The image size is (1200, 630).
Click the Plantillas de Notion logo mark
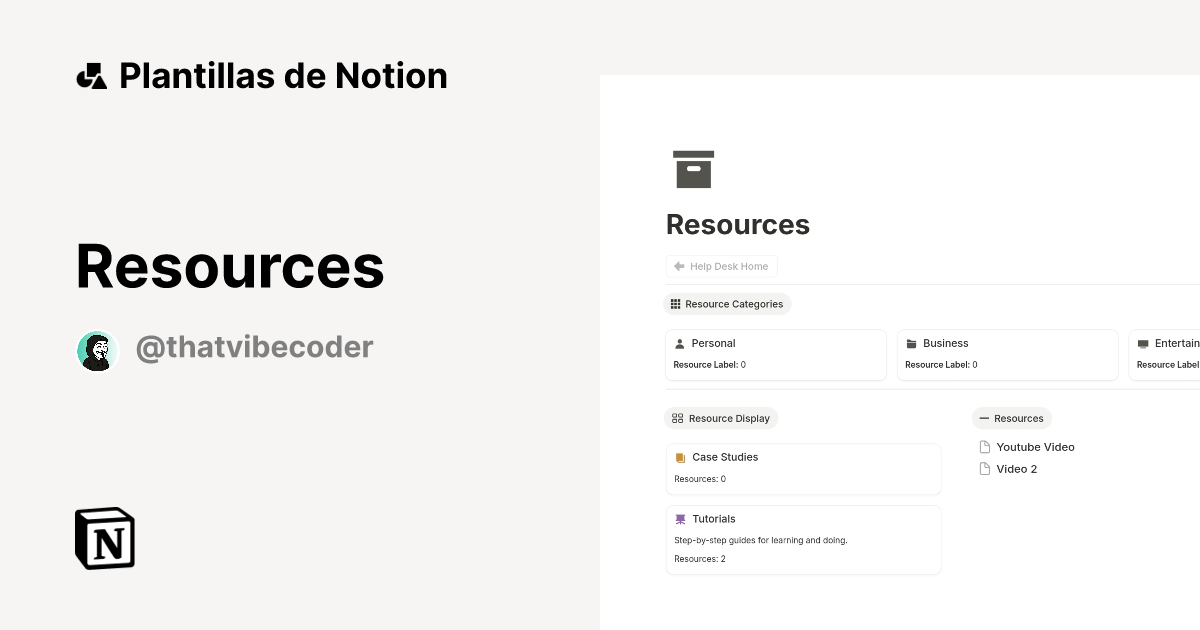pyautogui.click(x=91, y=75)
